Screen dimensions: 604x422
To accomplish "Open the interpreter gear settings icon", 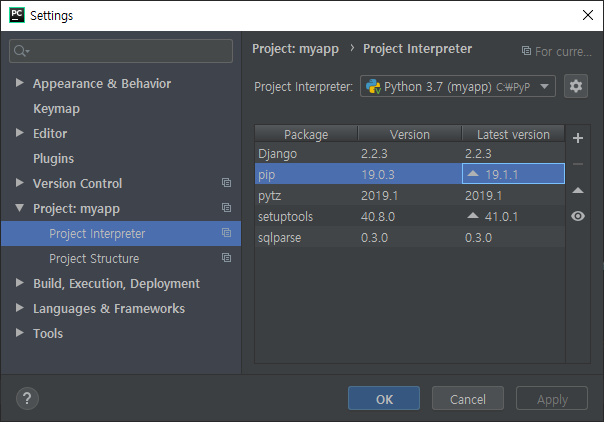I will pos(575,86).
